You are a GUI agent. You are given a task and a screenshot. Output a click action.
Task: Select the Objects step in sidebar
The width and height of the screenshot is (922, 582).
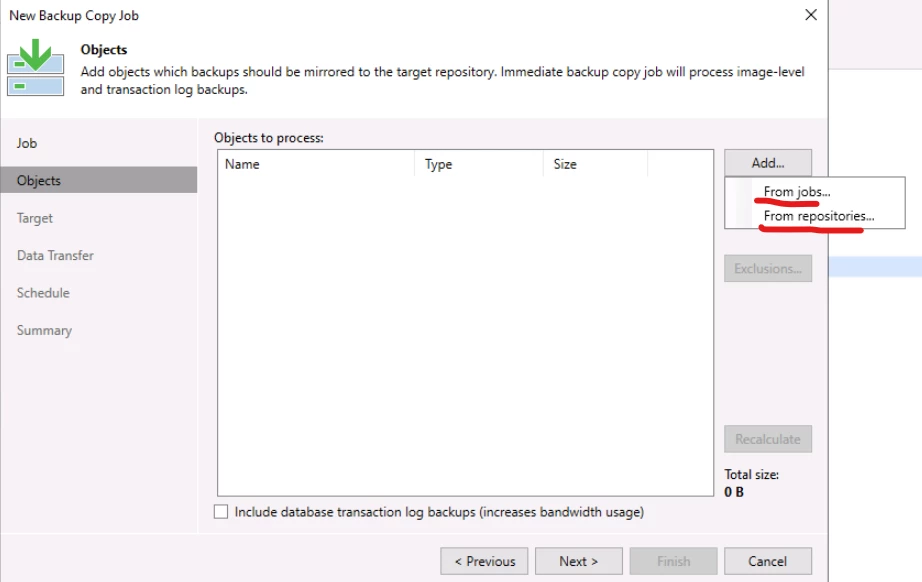point(99,180)
